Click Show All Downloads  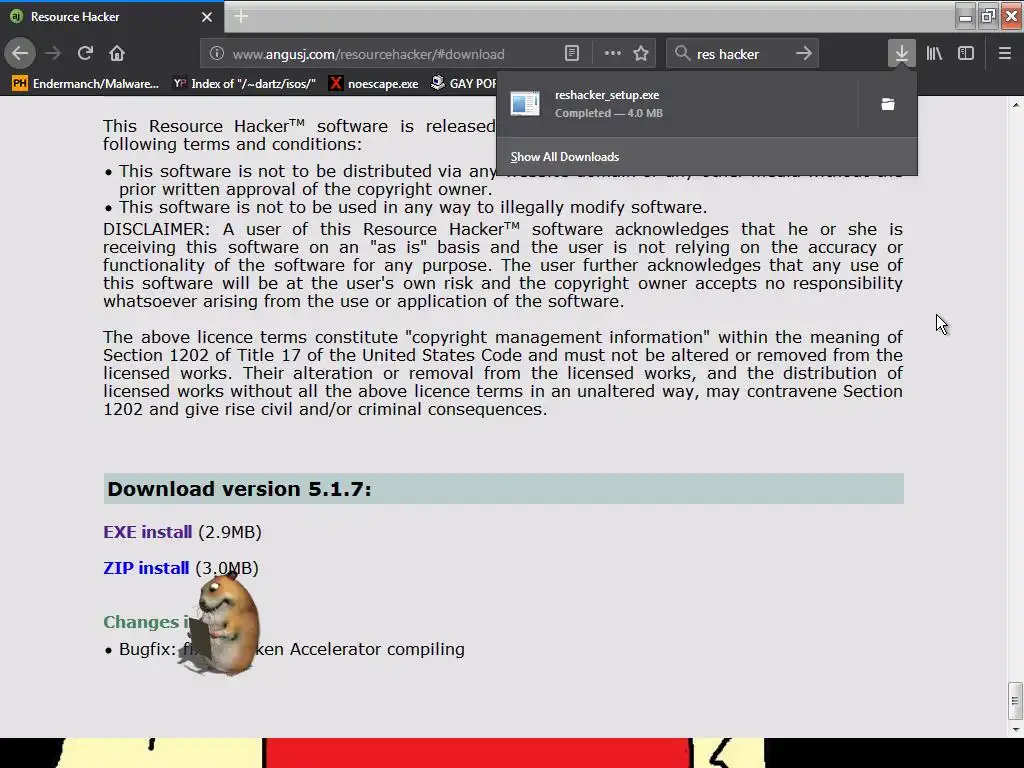point(565,157)
